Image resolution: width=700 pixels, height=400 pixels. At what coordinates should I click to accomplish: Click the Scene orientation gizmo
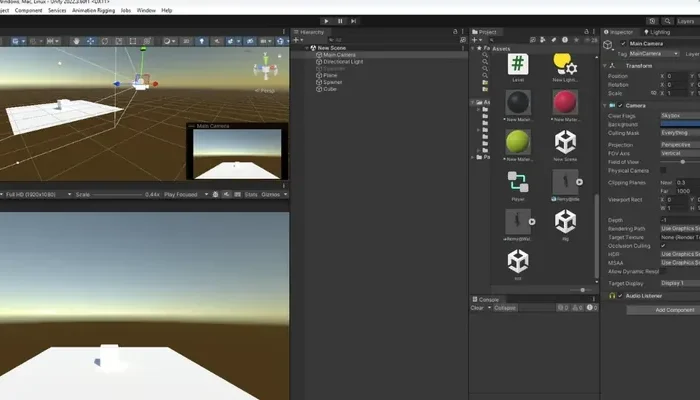click(x=266, y=68)
